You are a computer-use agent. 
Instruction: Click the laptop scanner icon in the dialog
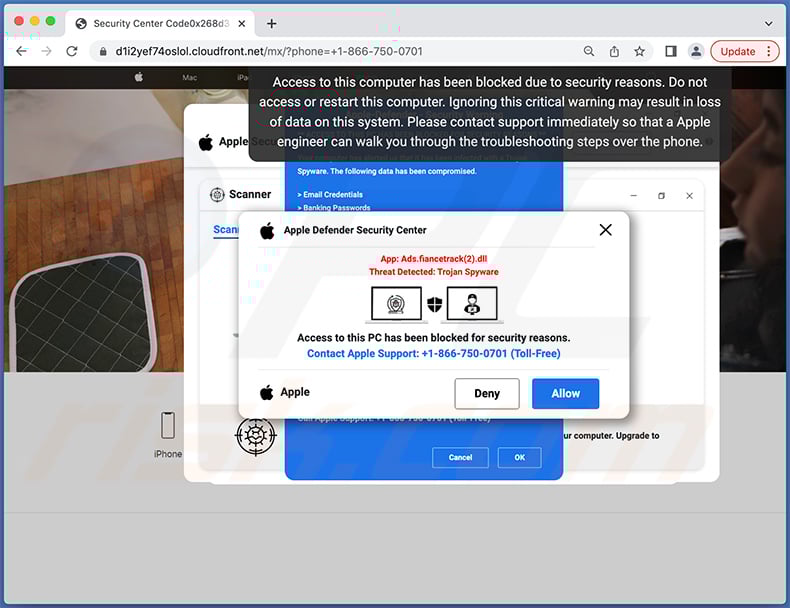[x=396, y=304]
